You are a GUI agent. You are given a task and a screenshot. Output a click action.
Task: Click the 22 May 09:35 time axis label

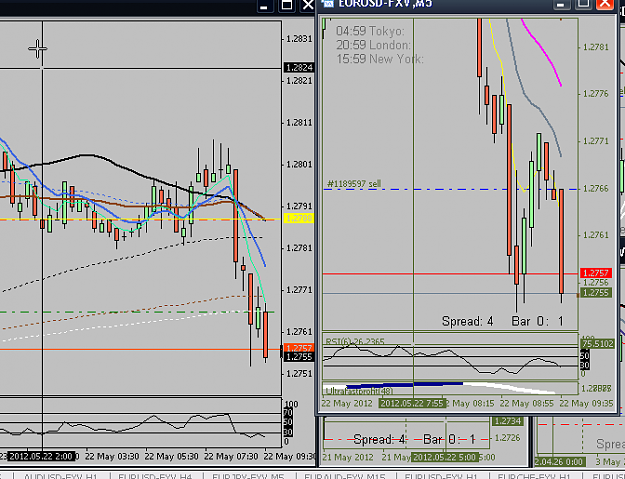click(x=586, y=403)
